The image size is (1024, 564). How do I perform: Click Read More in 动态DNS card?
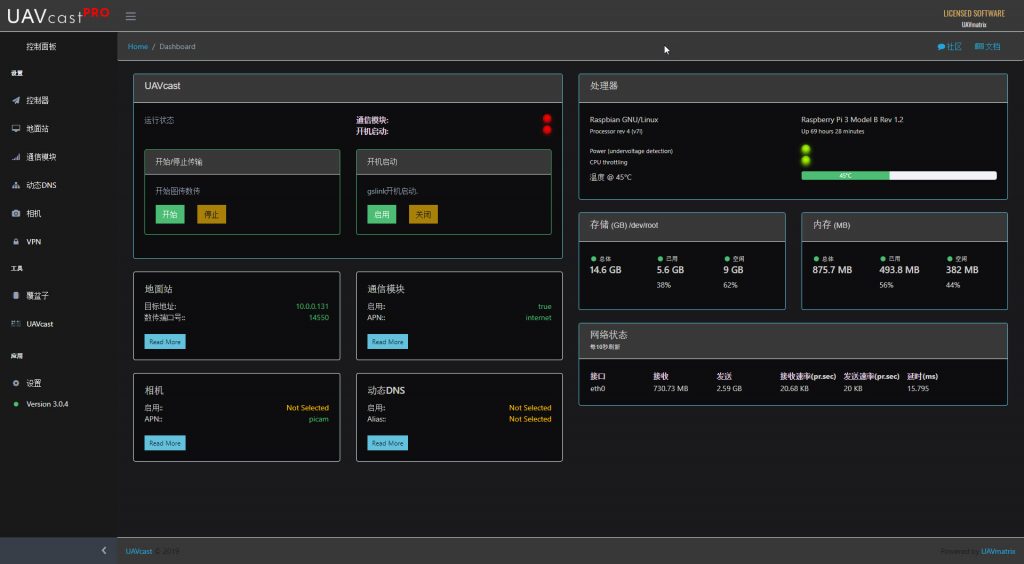click(387, 443)
